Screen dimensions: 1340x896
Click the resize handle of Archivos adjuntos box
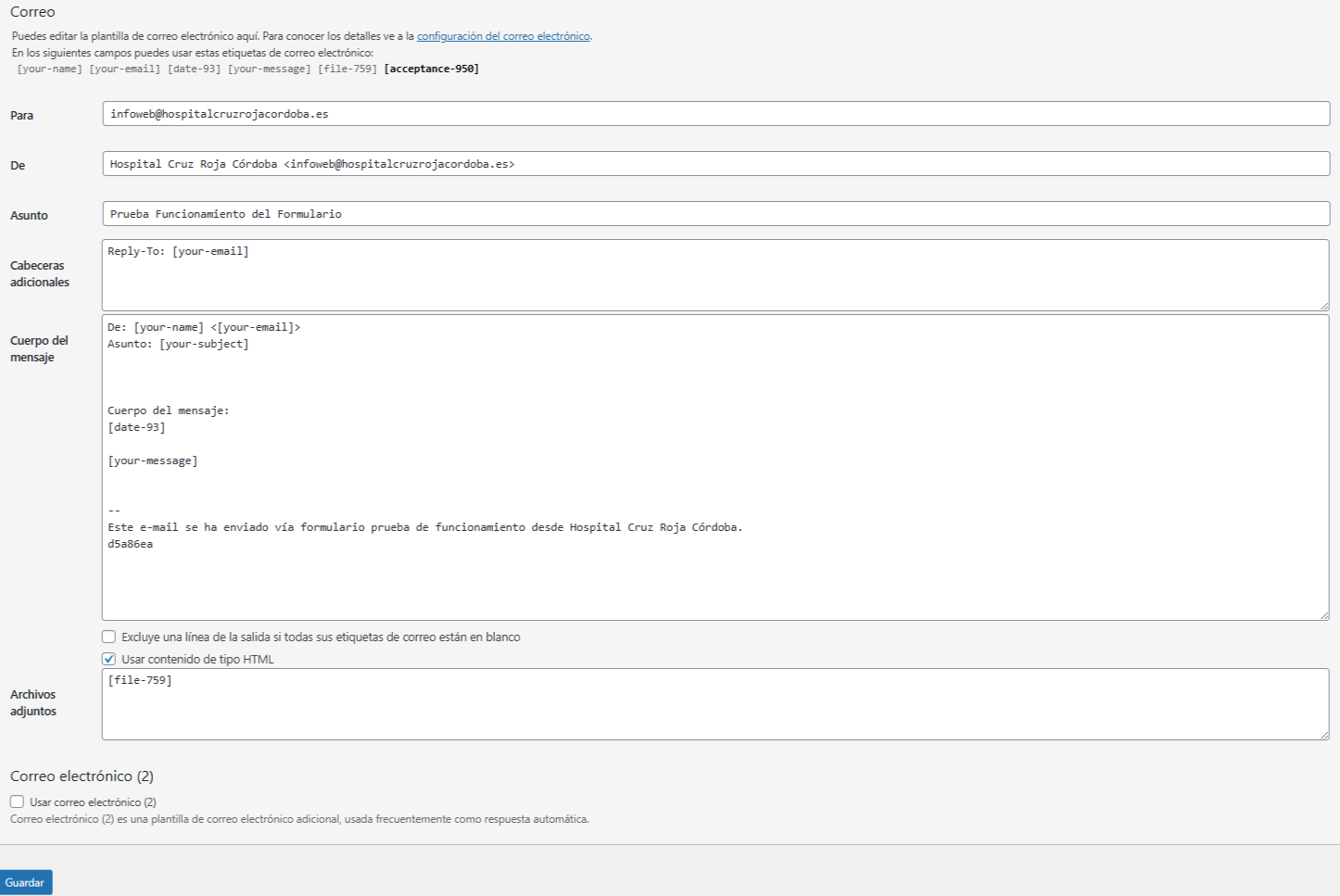pos(1324,735)
